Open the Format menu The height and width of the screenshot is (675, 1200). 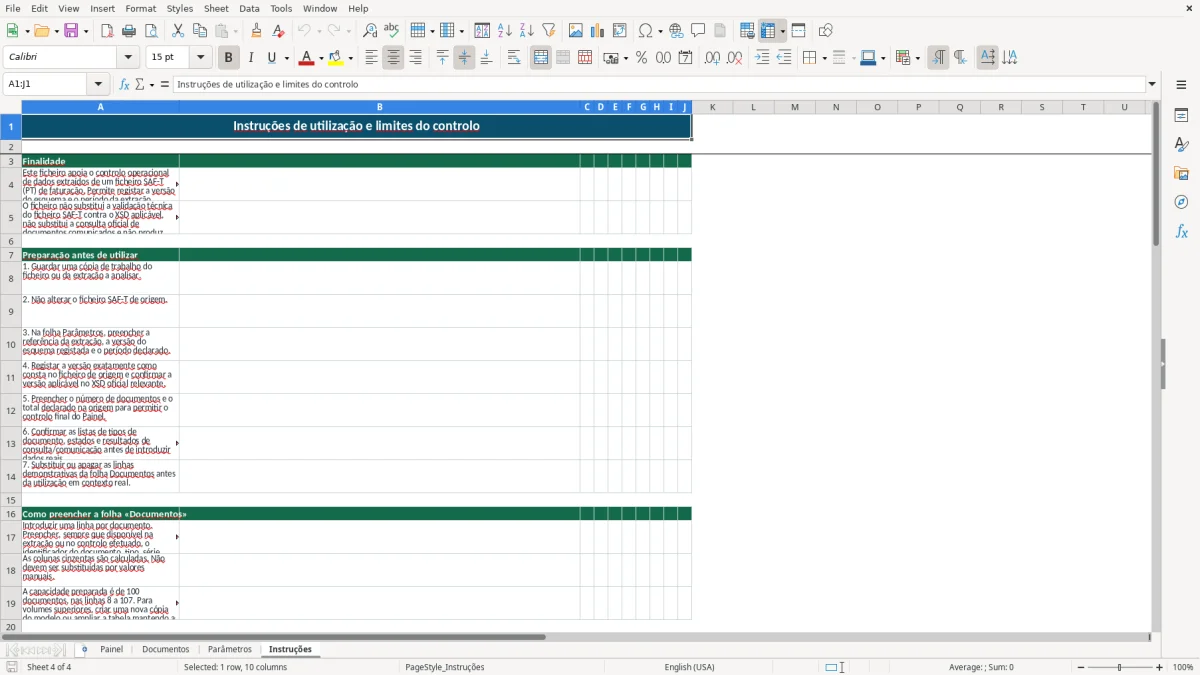point(140,8)
